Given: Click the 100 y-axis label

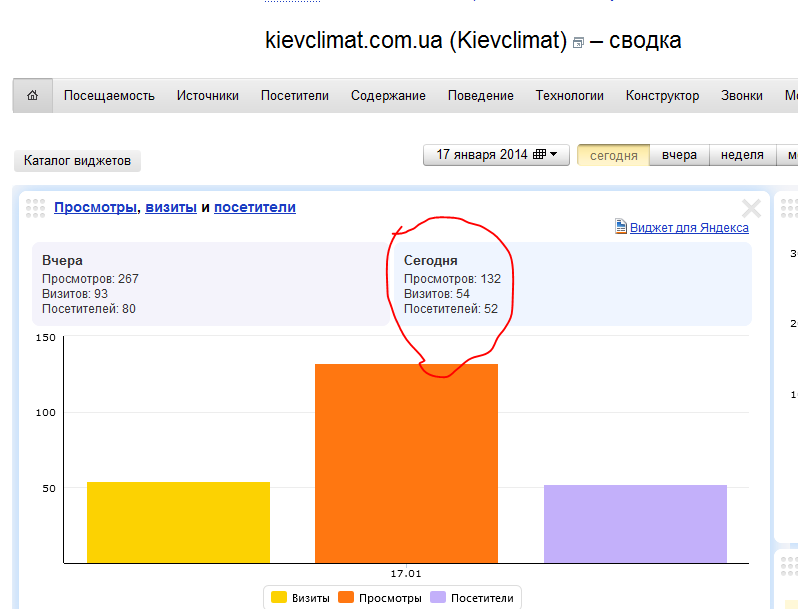Looking at the screenshot, I should [46, 413].
